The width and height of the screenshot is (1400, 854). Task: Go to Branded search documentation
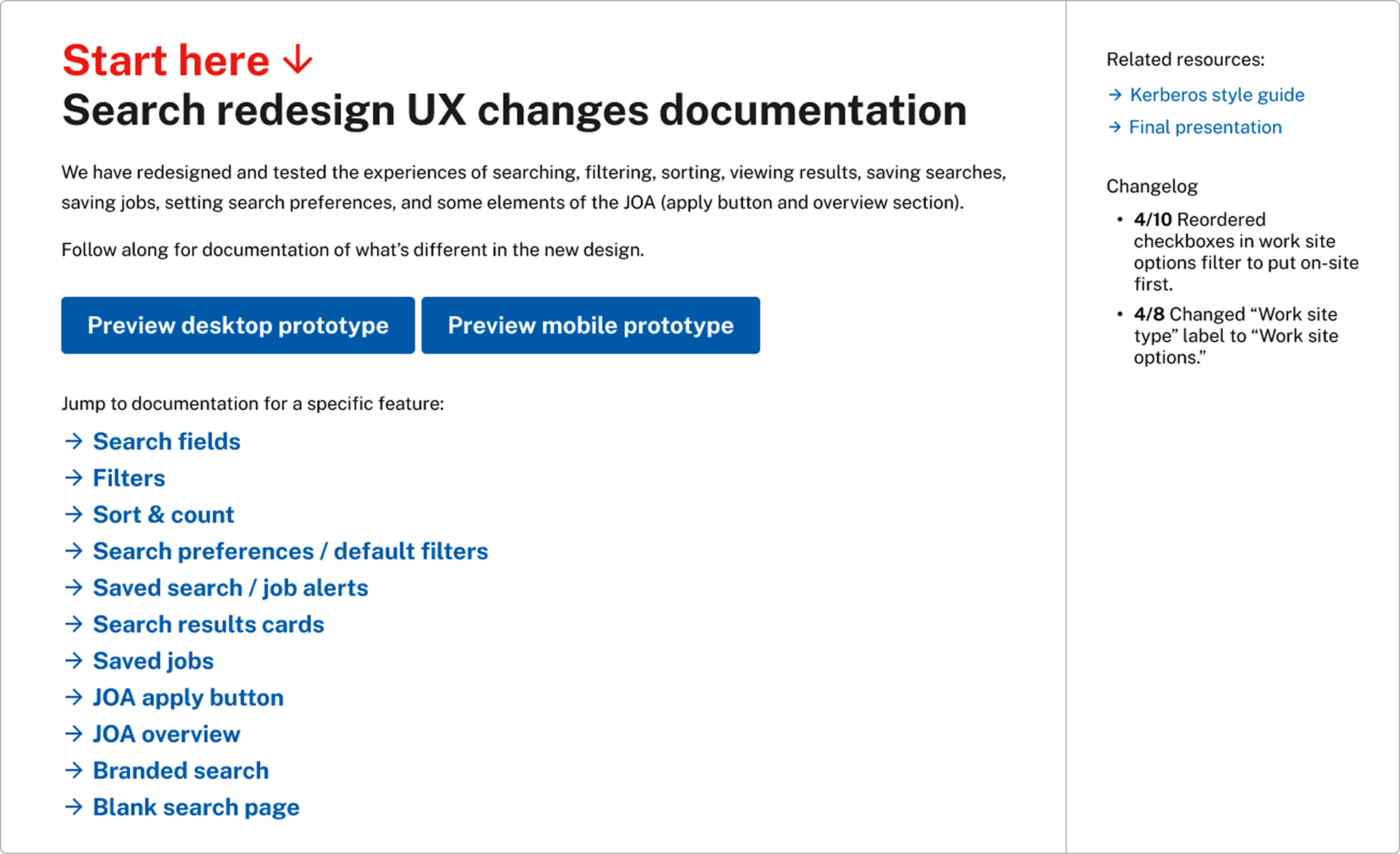(181, 770)
